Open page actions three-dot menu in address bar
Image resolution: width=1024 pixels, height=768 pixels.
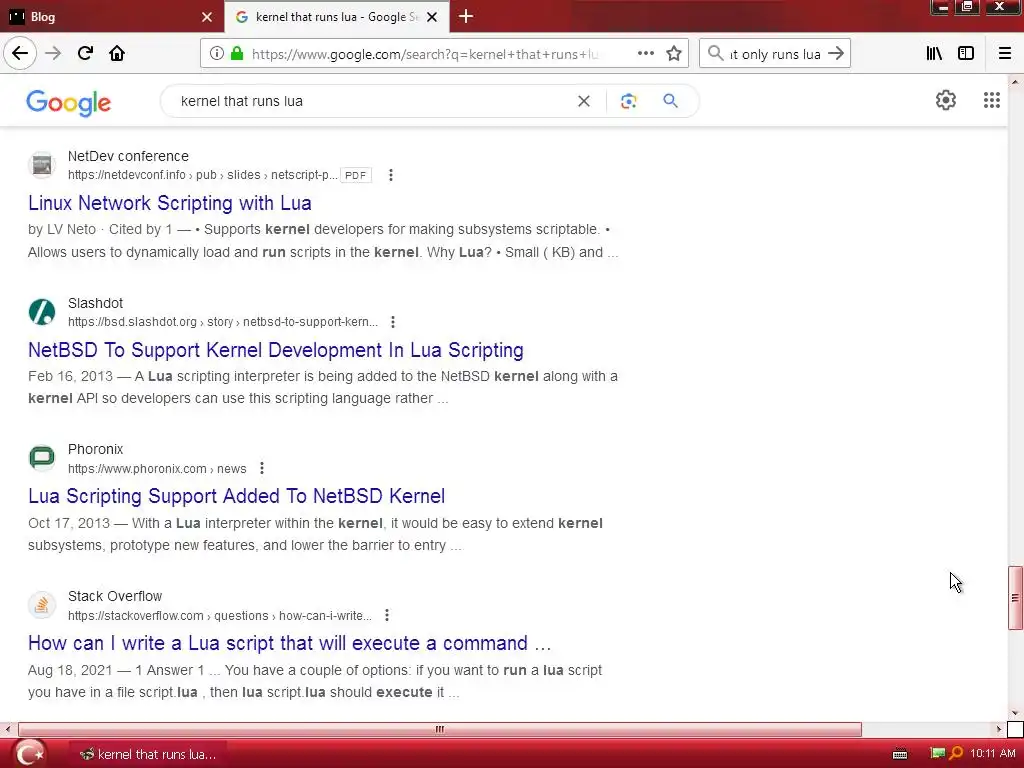tap(646, 54)
